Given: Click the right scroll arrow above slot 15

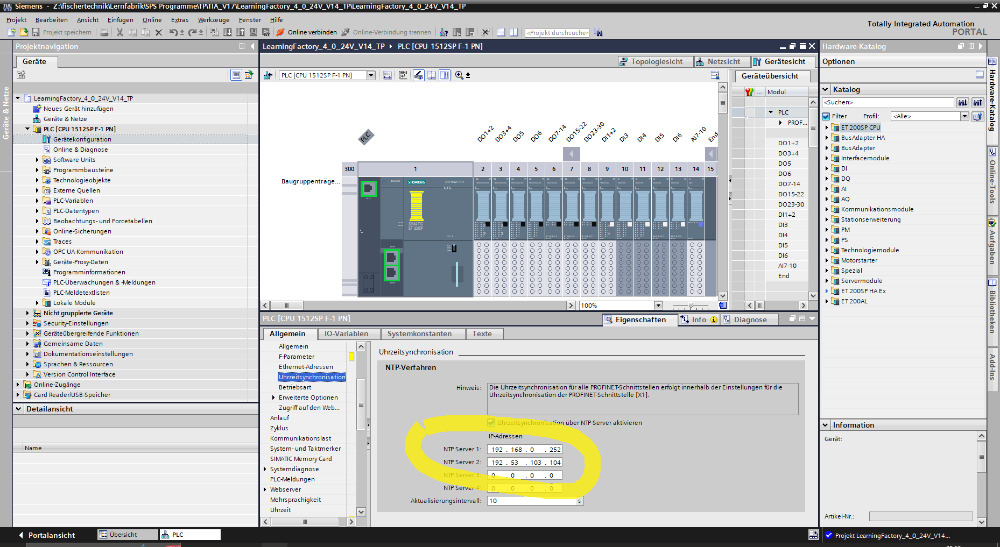Looking at the screenshot, I should pyautogui.click(x=710, y=154).
